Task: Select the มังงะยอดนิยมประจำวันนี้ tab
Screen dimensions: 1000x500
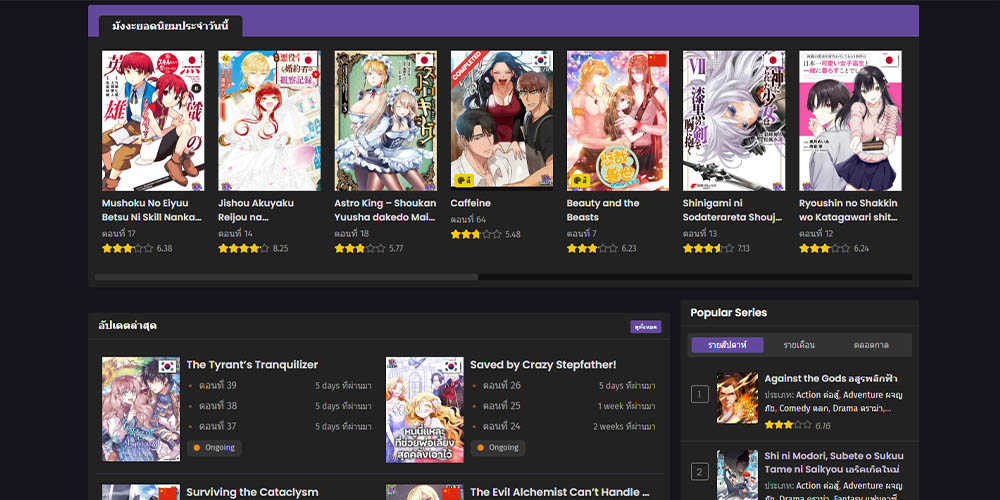Action: point(170,27)
